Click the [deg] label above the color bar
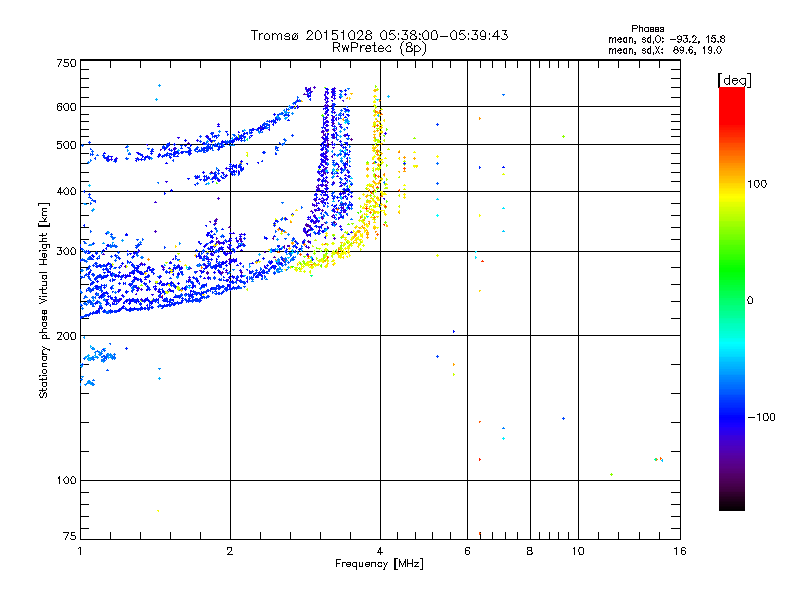Viewport: 800px width, 600px height. tap(735, 79)
